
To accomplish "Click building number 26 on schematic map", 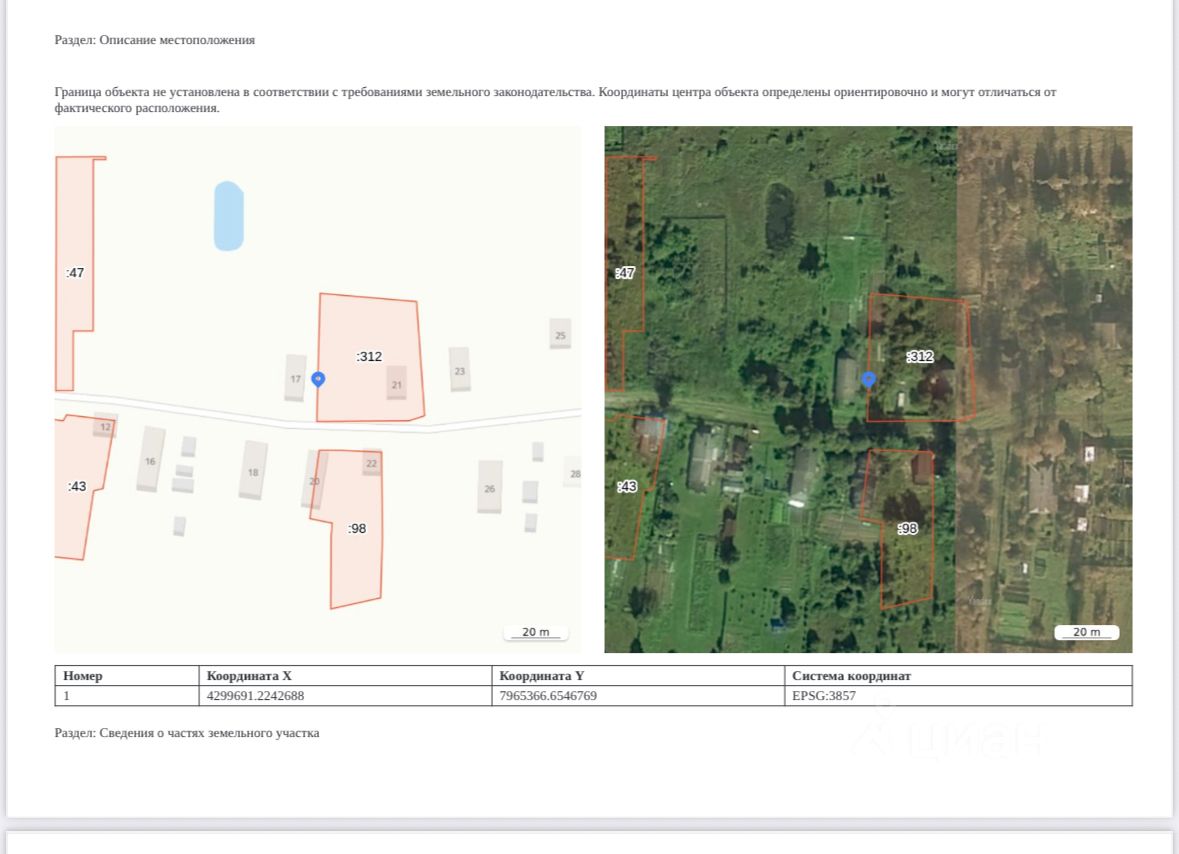I will click(x=489, y=489).
